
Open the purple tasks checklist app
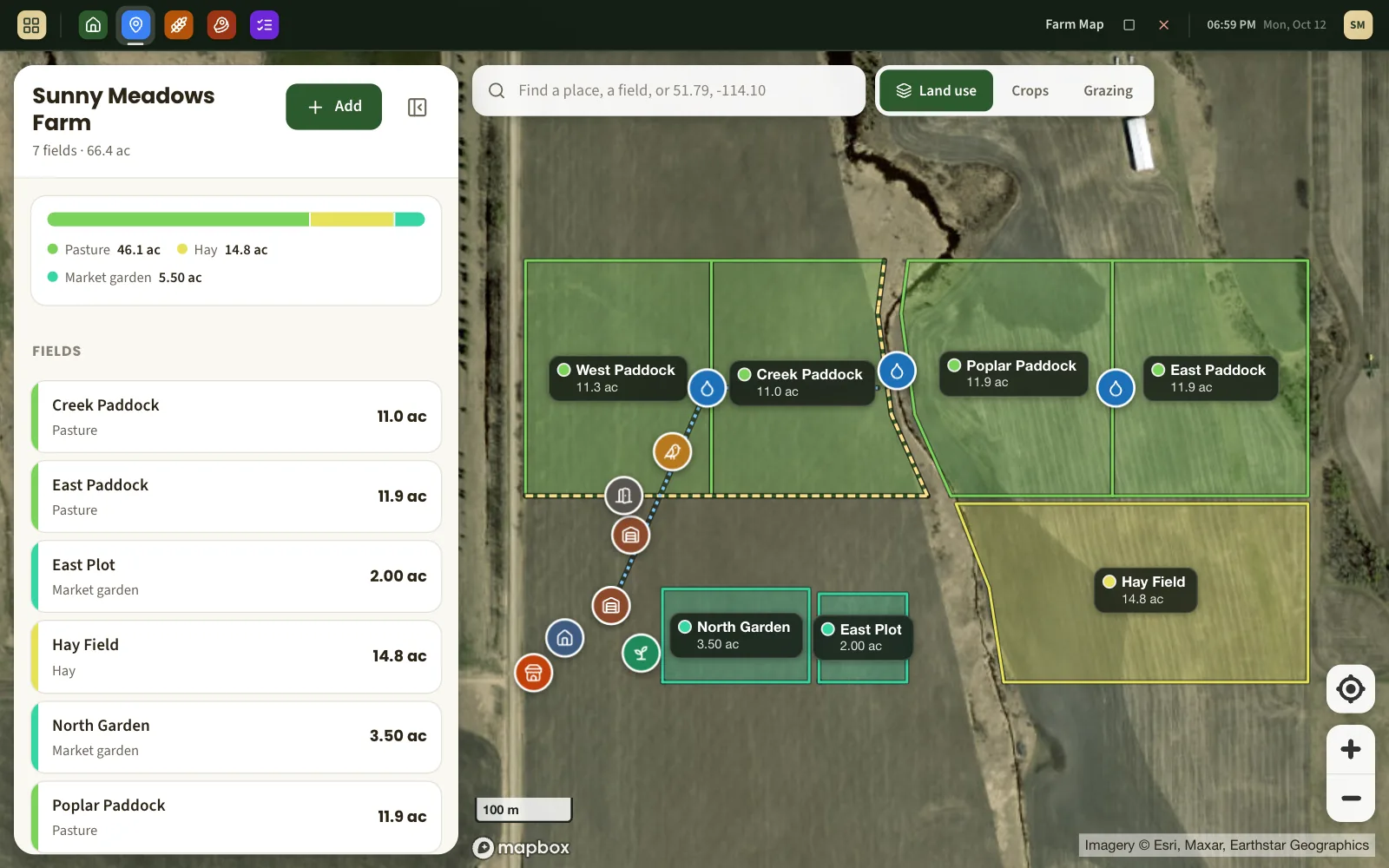coord(265,25)
